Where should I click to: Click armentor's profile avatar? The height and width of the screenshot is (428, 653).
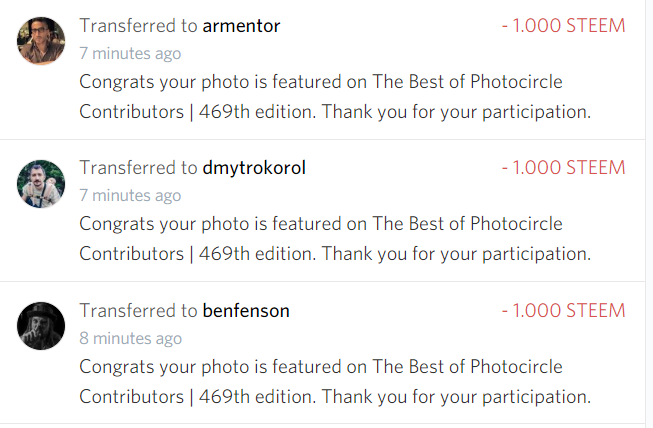pyautogui.click(x=41, y=41)
